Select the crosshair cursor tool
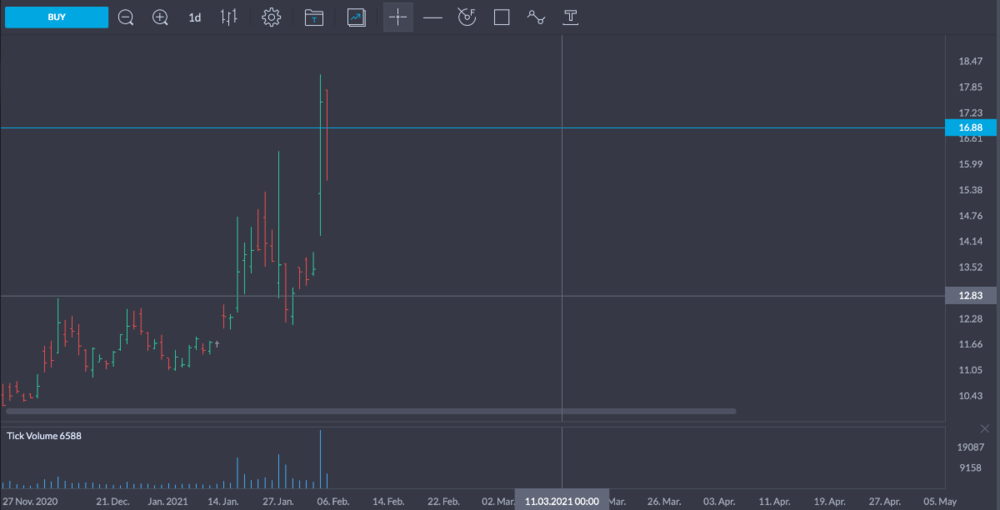This screenshot has height=510, width=1000. coord(398,17)
